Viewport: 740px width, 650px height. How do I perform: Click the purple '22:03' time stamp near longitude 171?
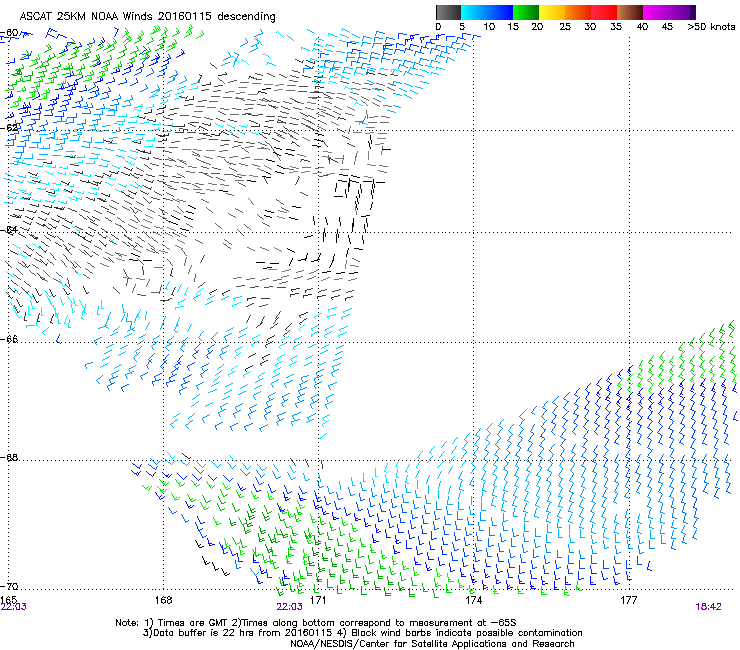pyautogui.click(x=289, y=607)
